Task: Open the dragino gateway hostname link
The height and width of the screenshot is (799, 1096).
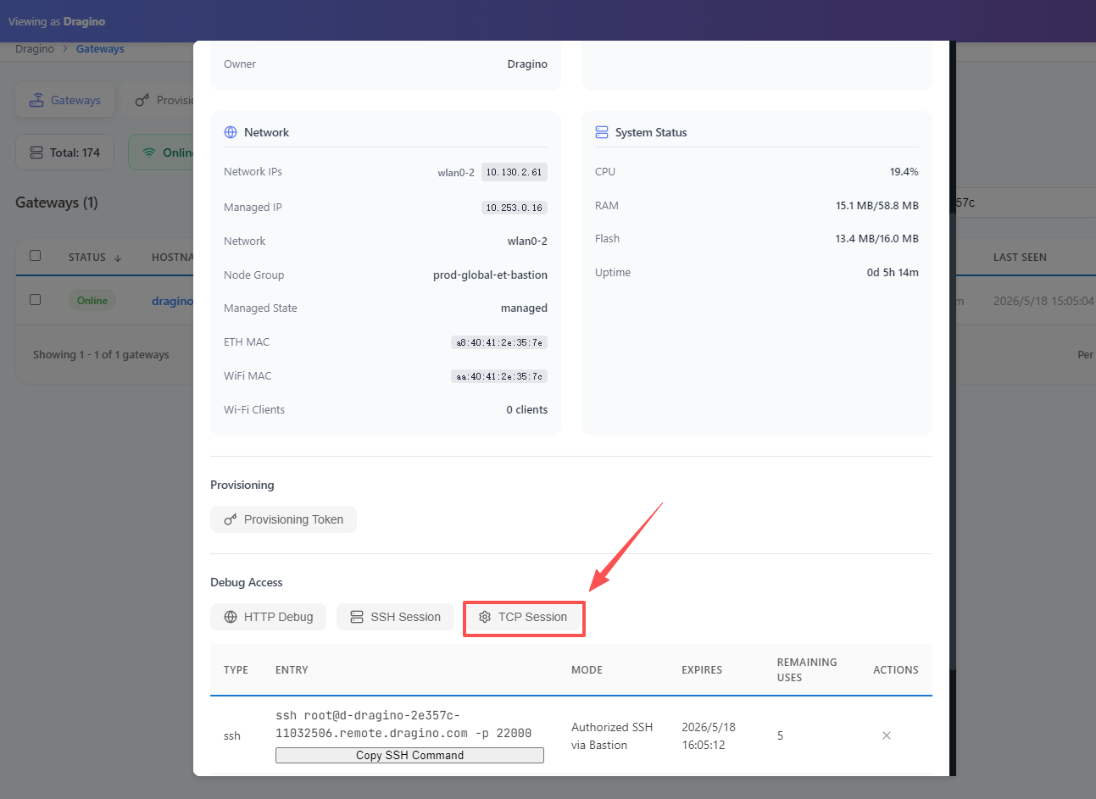Action: (172, 301)
